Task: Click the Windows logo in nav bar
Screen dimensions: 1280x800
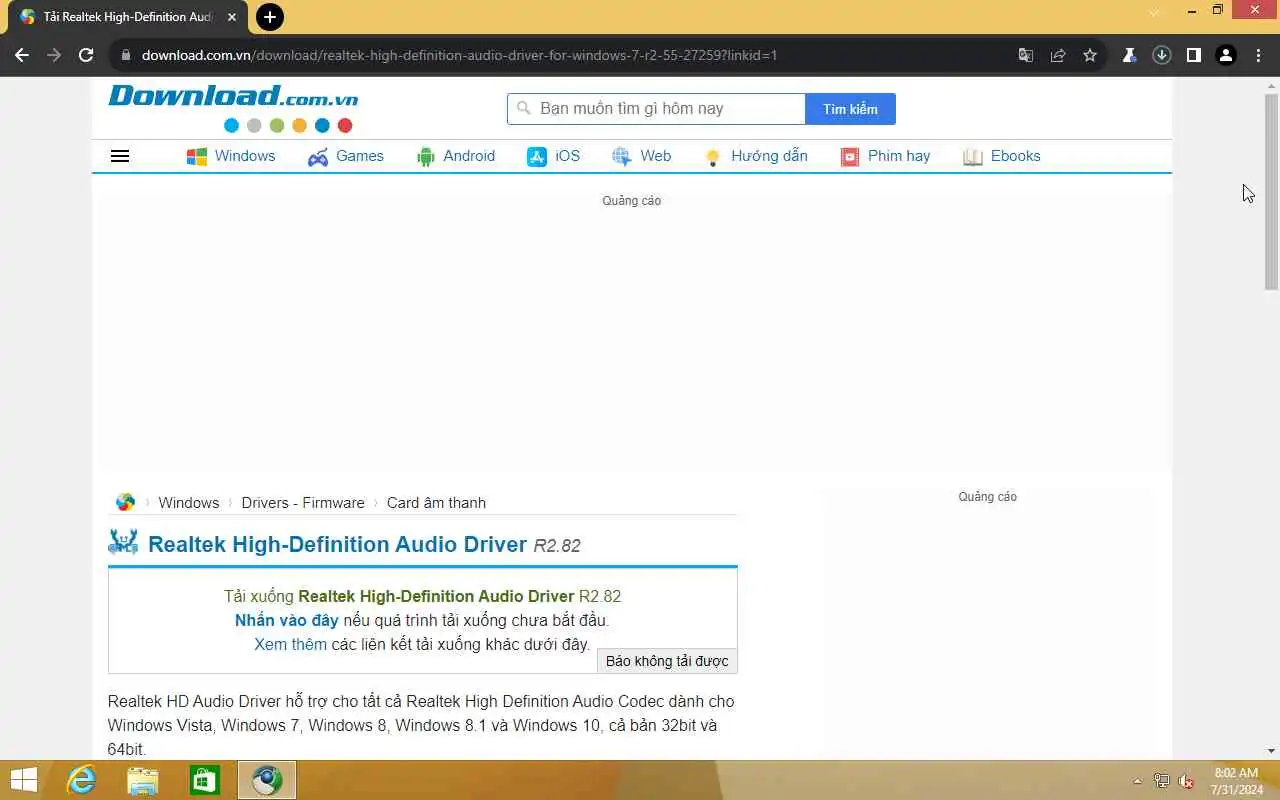Action: pos(197,156)
